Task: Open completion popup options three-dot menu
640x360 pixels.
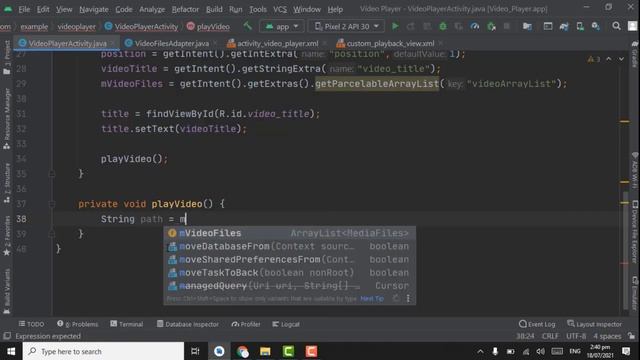Action: pyautogui.click(x=408, y=299)
